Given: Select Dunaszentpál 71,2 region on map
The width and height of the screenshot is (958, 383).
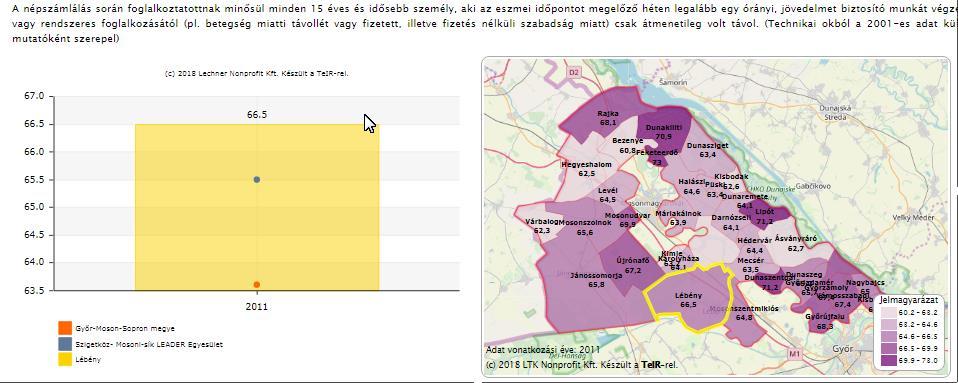Looking at the screenshot, I should (x=770, y=282).
